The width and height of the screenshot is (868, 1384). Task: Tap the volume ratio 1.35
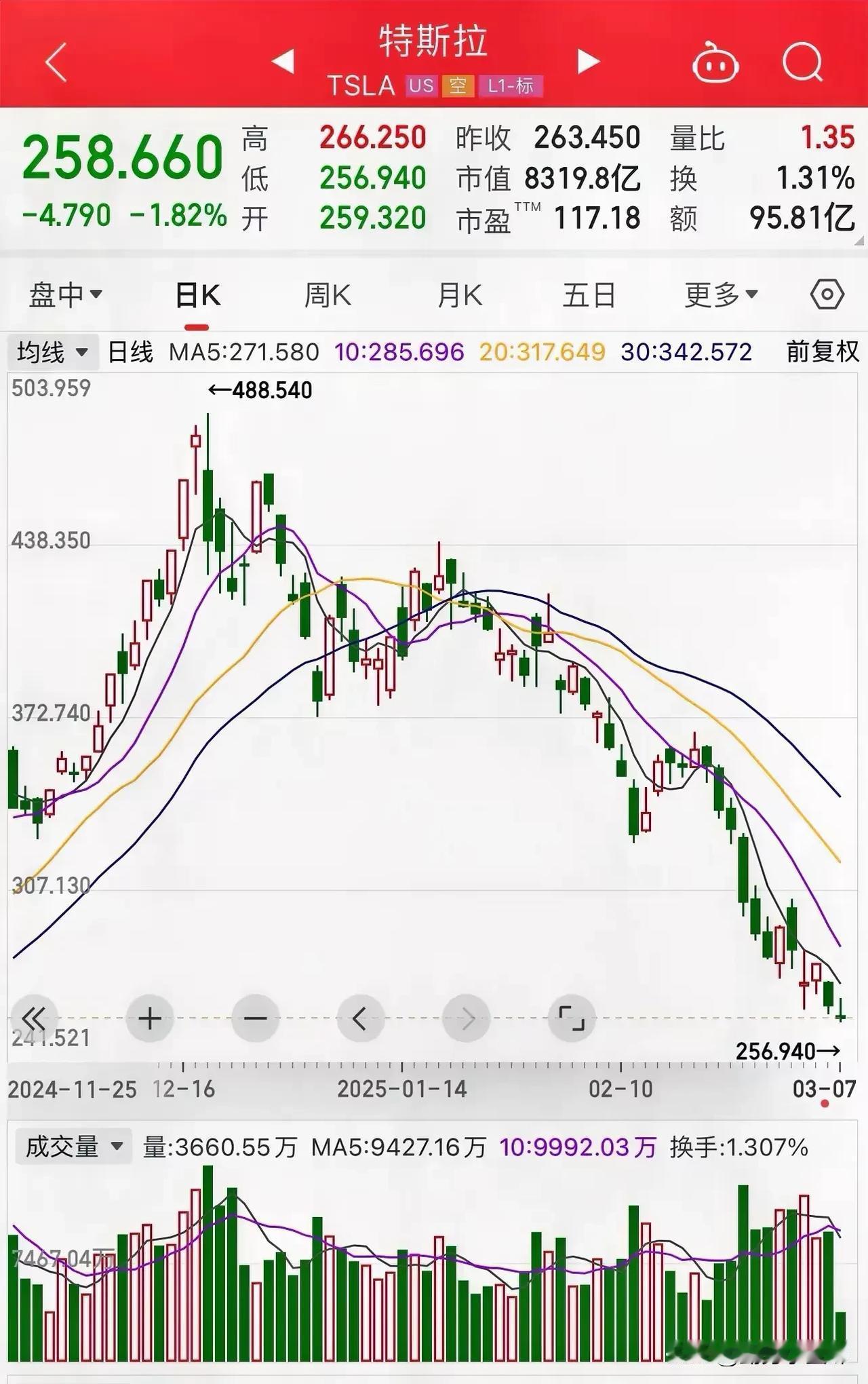827,138
